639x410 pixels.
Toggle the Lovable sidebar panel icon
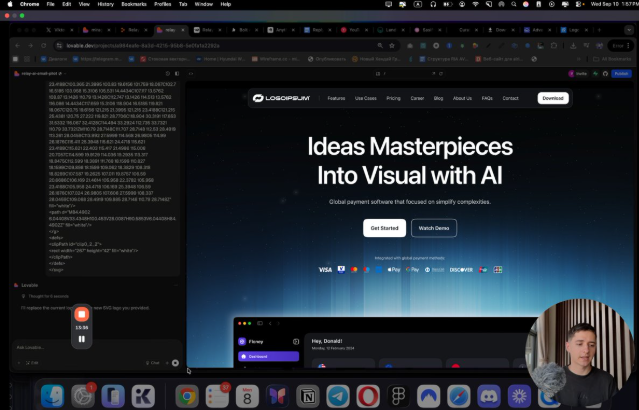click(177, 74)
